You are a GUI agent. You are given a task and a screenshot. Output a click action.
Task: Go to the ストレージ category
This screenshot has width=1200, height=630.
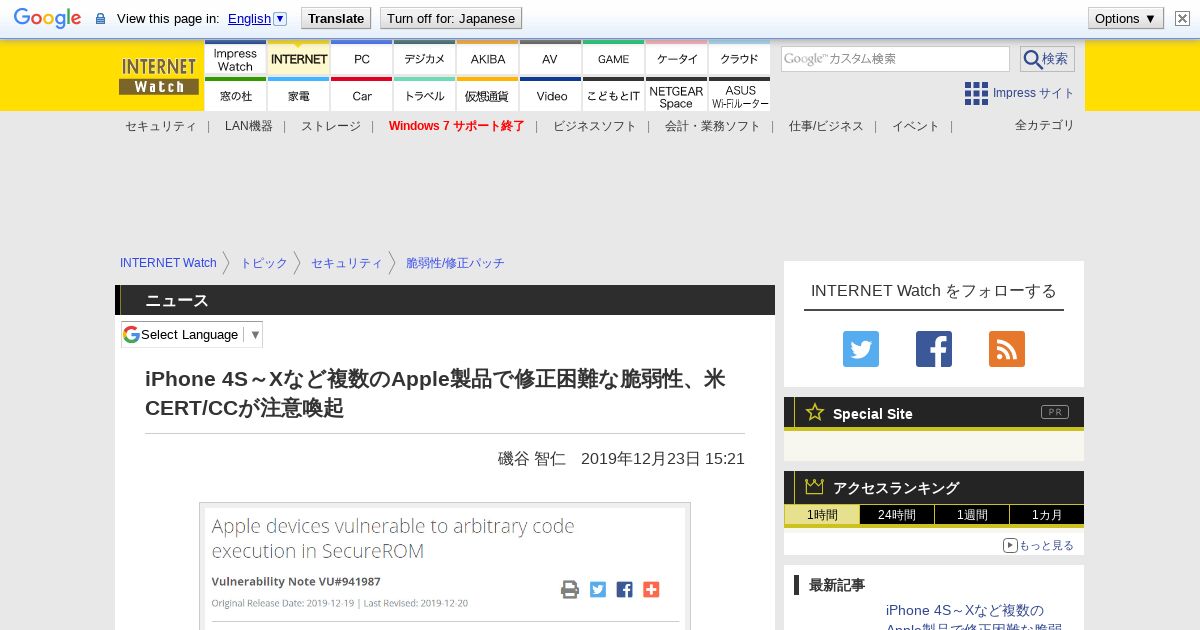331,126
